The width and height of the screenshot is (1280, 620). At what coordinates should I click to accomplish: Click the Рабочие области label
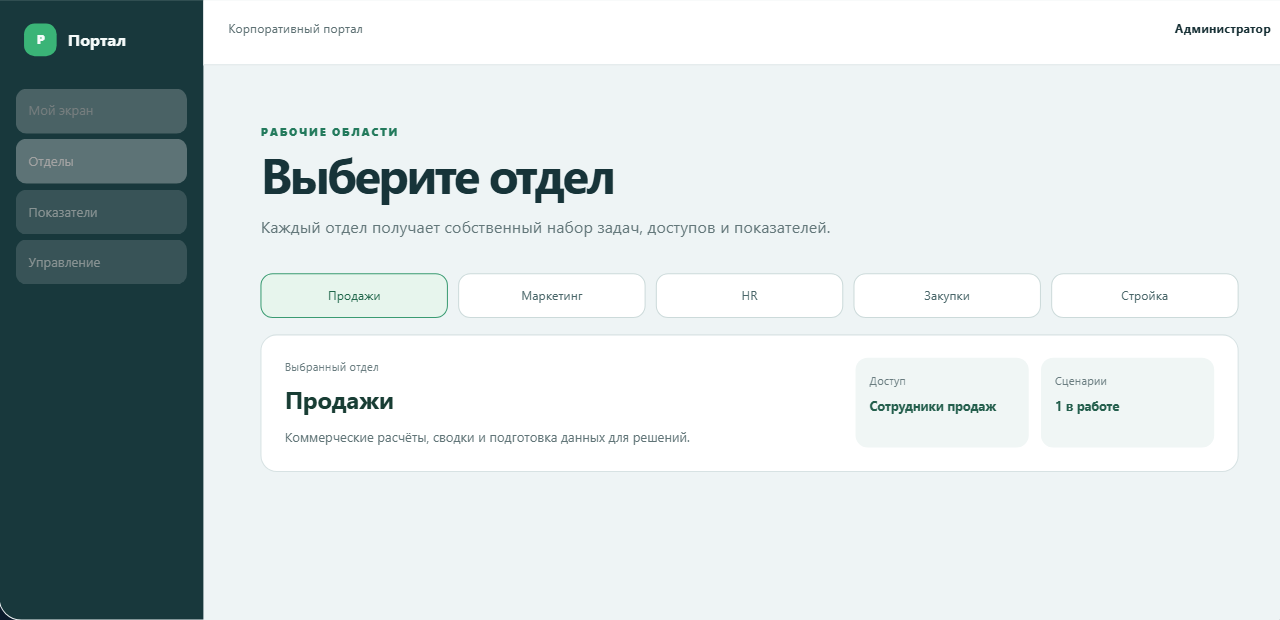pos(330,132)
